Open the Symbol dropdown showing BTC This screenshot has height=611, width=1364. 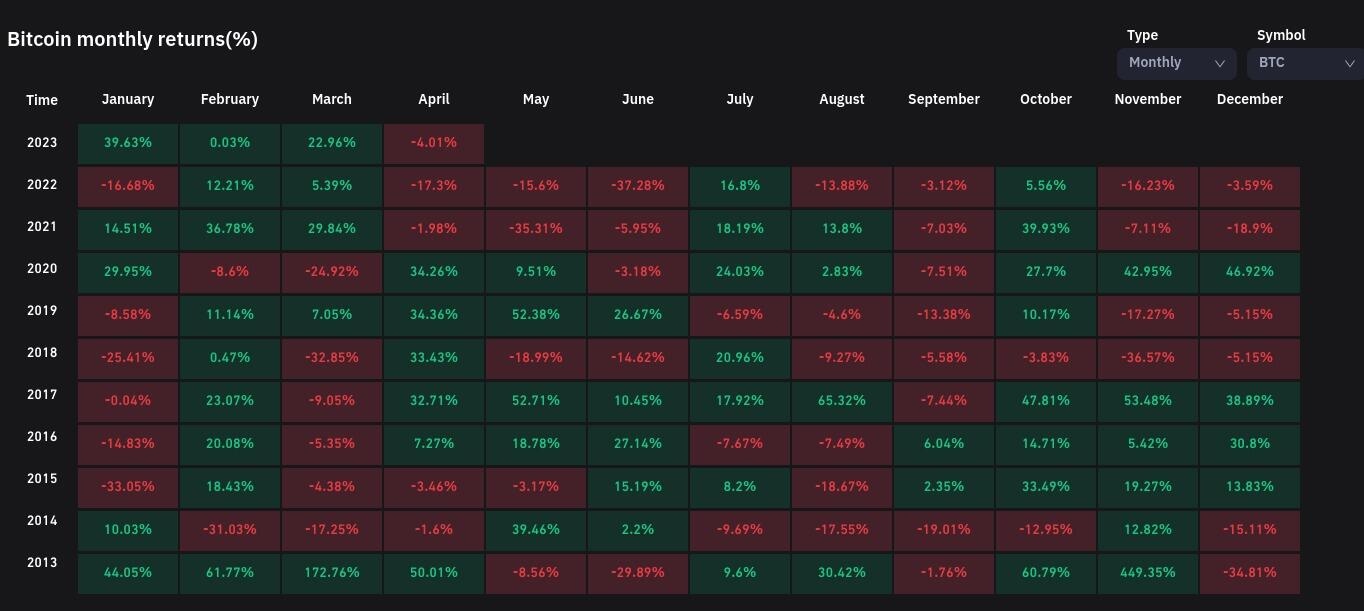point(1304,63)
